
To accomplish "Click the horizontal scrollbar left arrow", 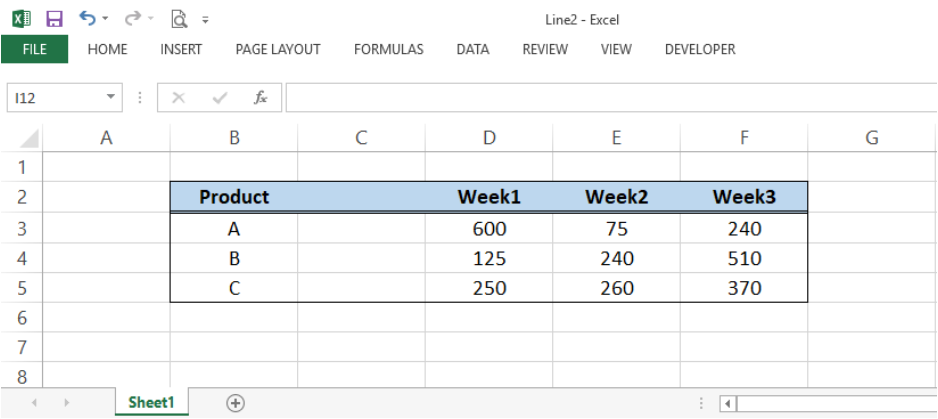I will 728,403.
